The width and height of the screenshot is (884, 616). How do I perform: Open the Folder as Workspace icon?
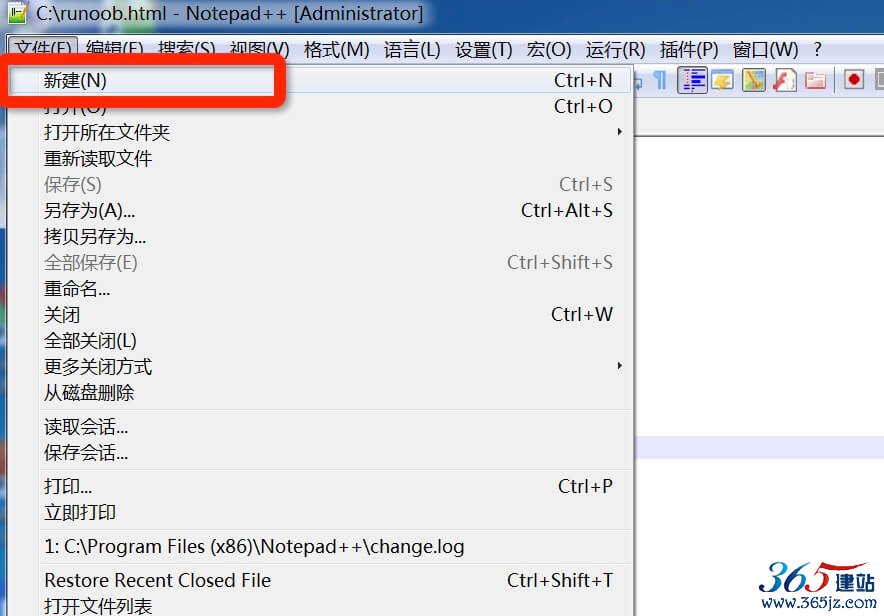tap(815, 80)
